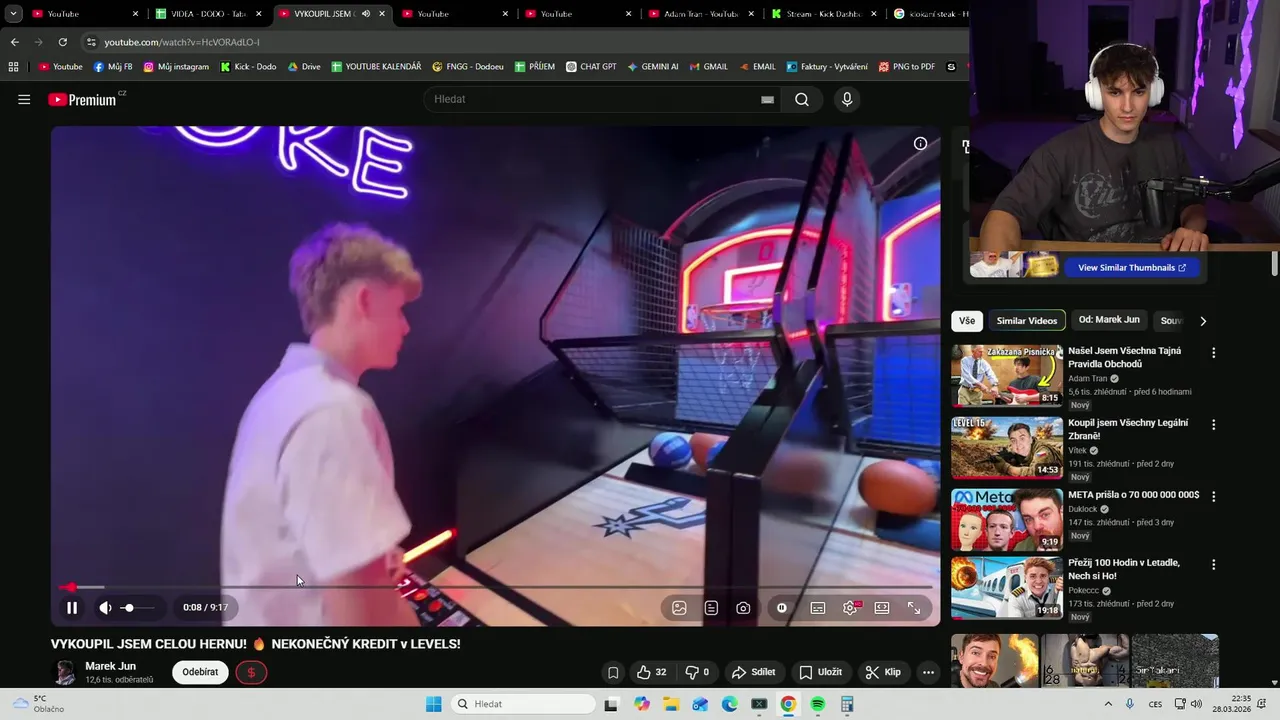
Task: Select the Od: Marek Jun chip
Action: click(x=1109, y=320)
